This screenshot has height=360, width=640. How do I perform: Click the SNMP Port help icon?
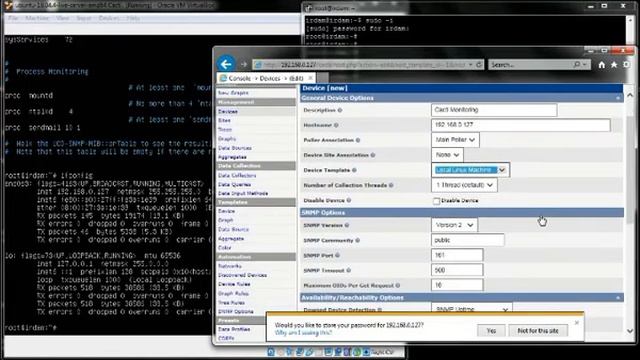pyautogui.click(x=338, y=256)
